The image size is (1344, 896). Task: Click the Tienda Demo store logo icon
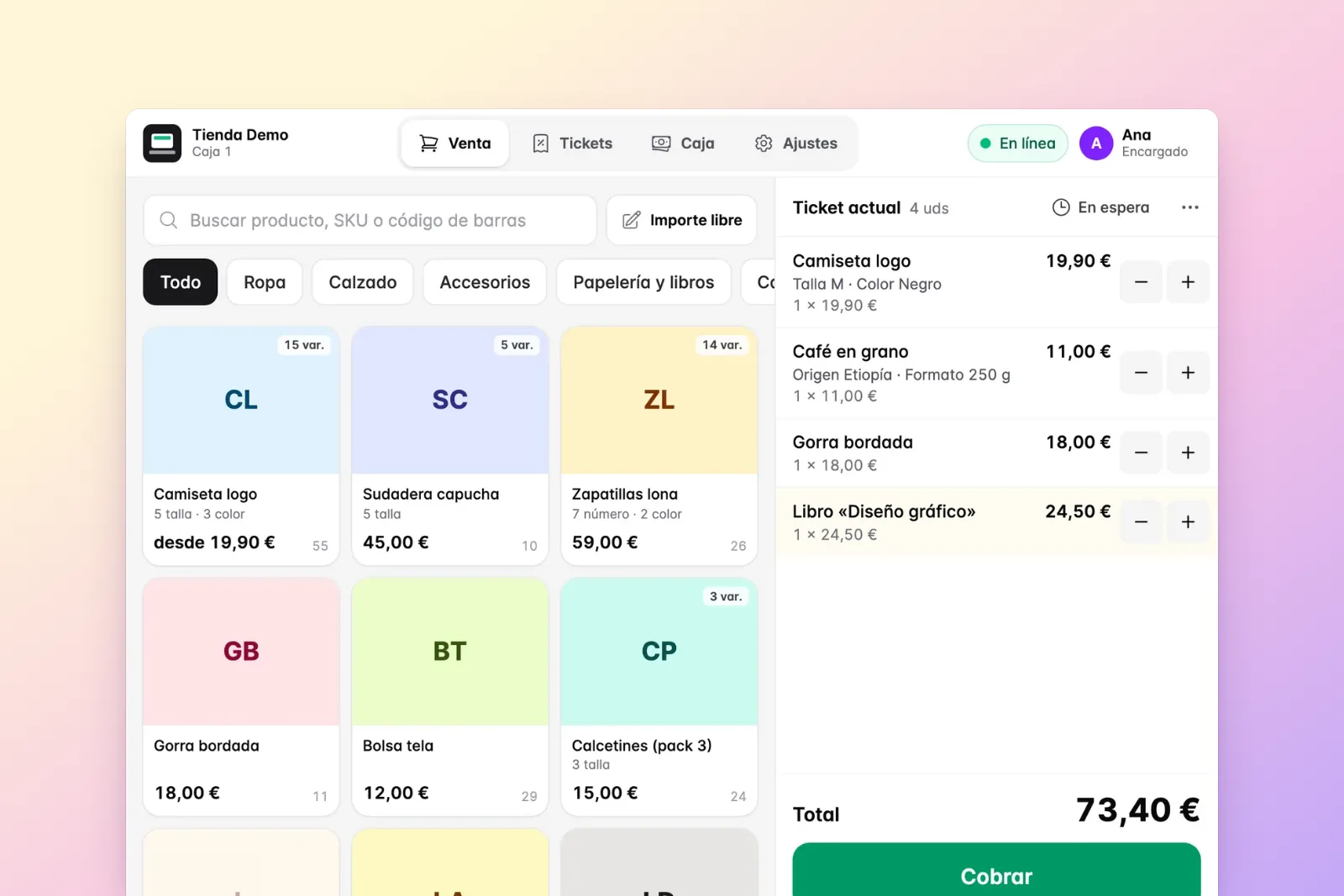tap(162, 144)
